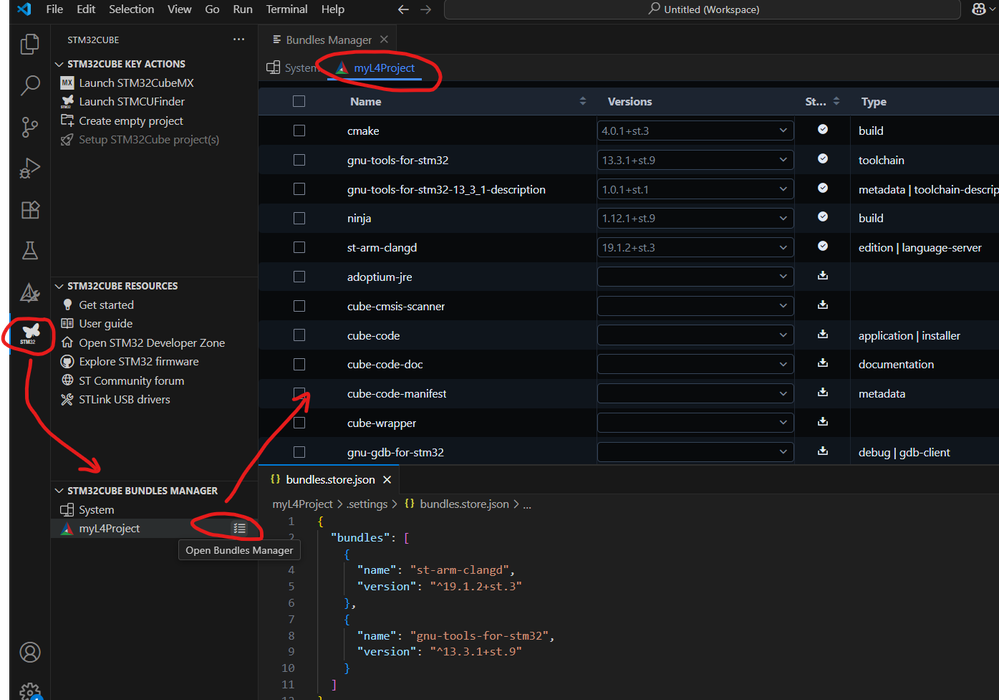Open Source Control view in activity bar

[x=29, y=127]
